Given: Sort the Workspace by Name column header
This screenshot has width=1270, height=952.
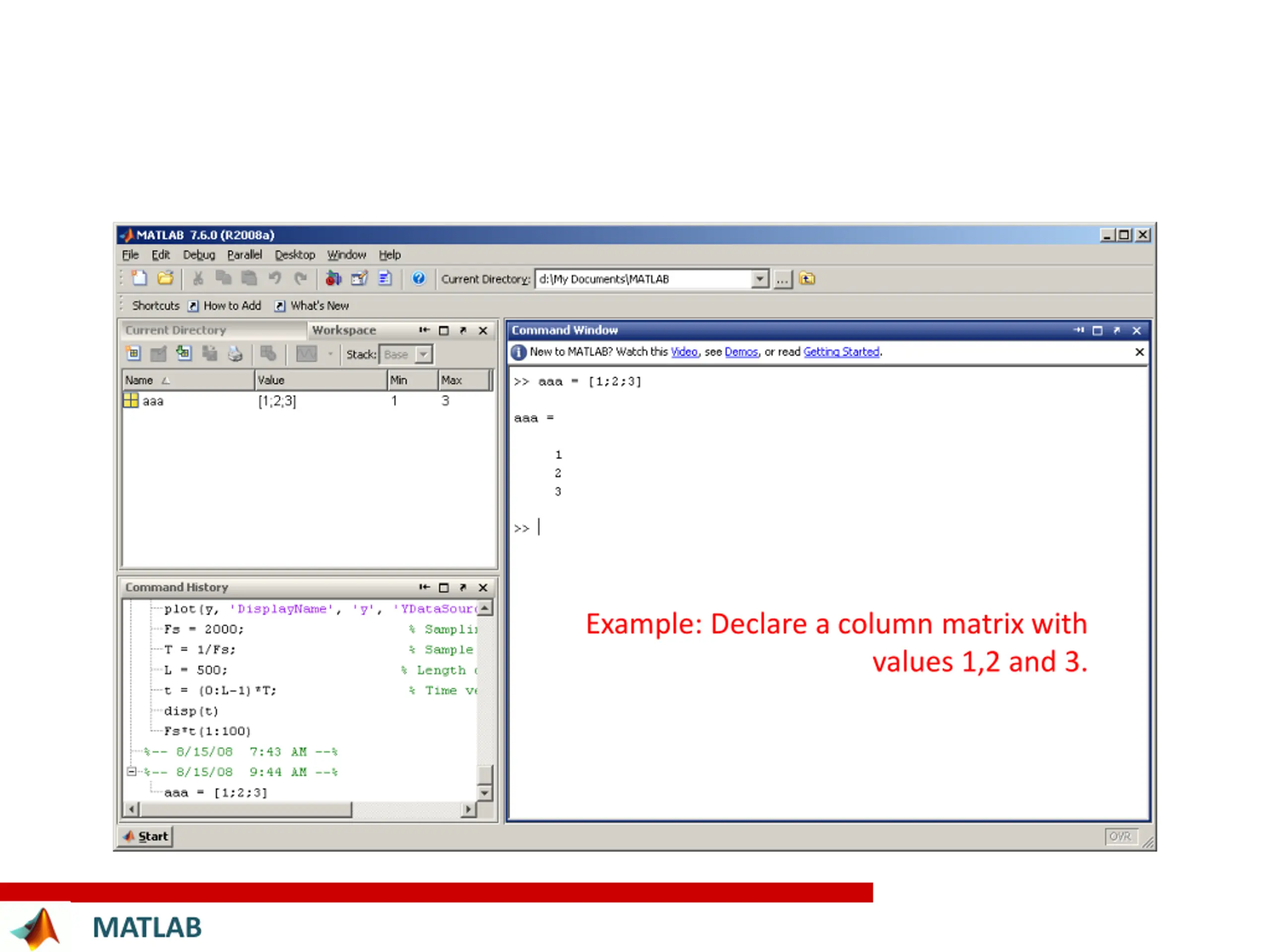Looking at the screenshot, I should (189, 380).
